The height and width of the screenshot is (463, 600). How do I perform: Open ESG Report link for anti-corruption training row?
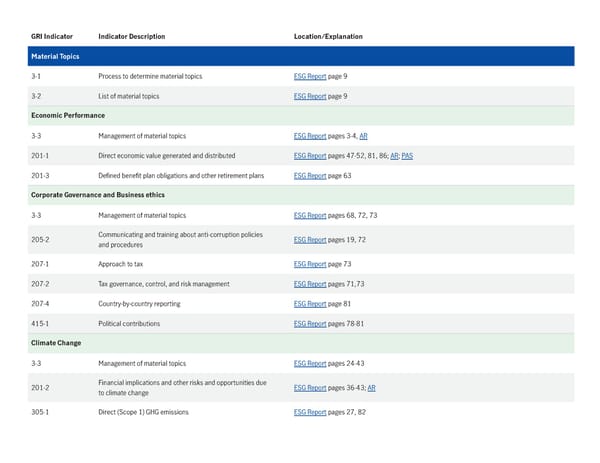tap(310, 240)
